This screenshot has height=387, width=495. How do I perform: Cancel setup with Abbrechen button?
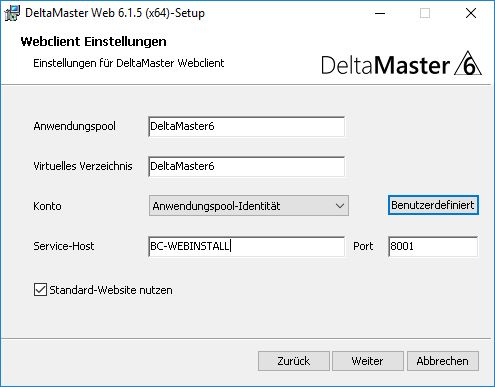(443, 361)
